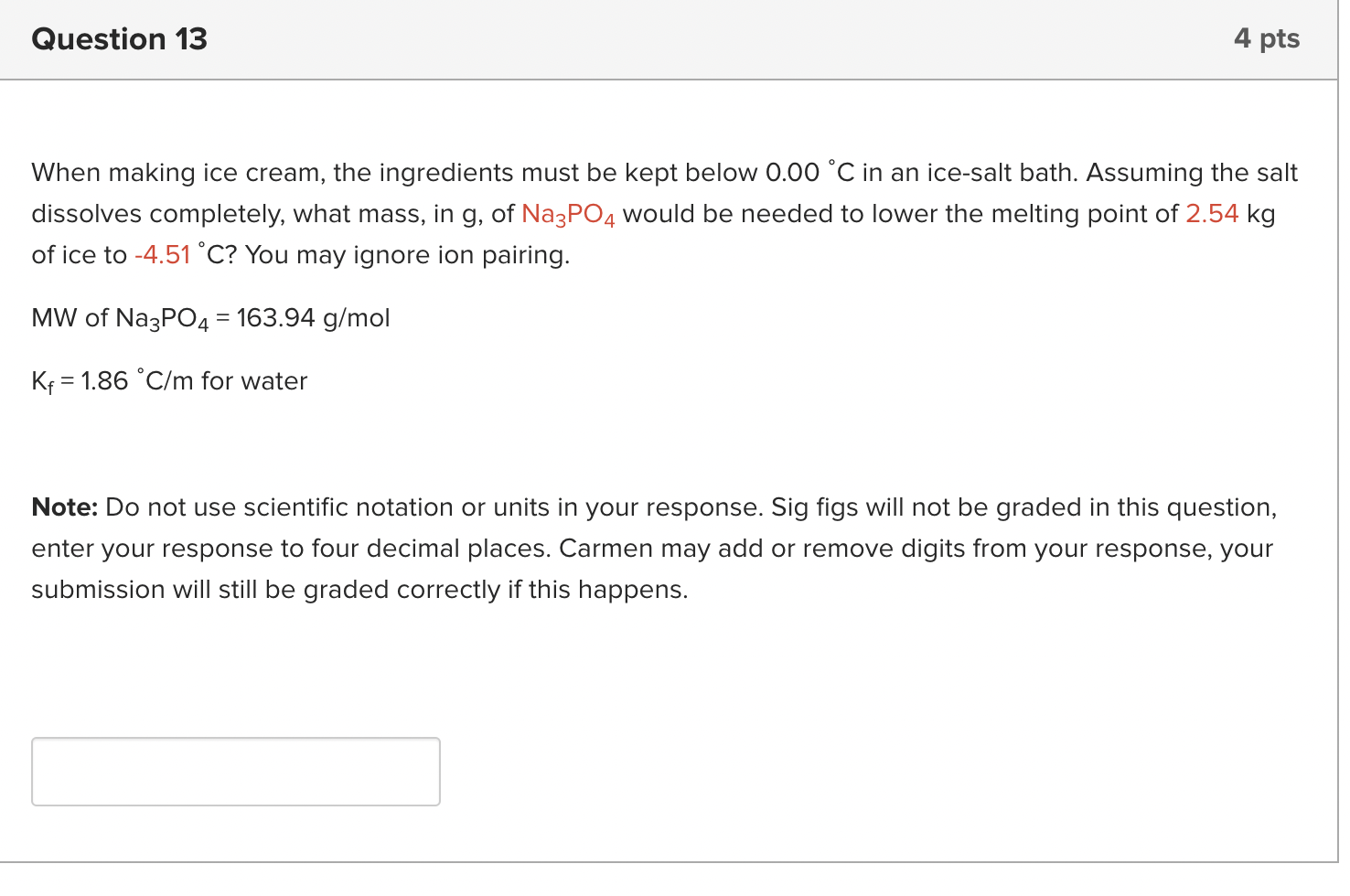
Task: Click the red -4.51 temperature value
Action: (x=162, y=254)
